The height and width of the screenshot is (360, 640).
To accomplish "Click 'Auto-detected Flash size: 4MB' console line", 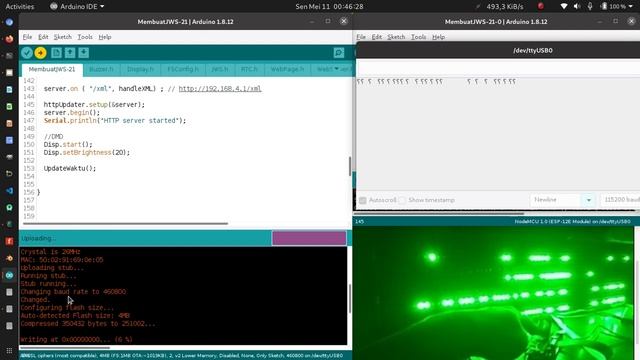I will coord(75,316).
